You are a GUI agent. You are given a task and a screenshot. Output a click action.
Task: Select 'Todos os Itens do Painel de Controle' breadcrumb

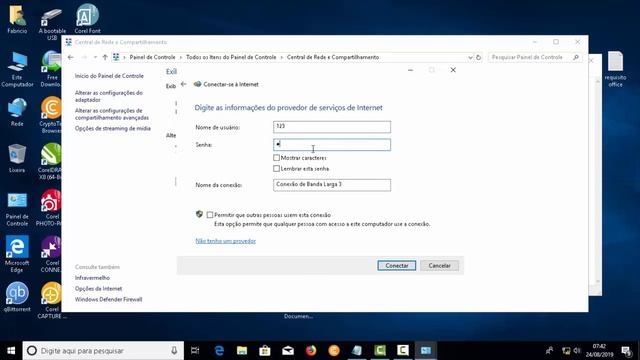[231, 57]
